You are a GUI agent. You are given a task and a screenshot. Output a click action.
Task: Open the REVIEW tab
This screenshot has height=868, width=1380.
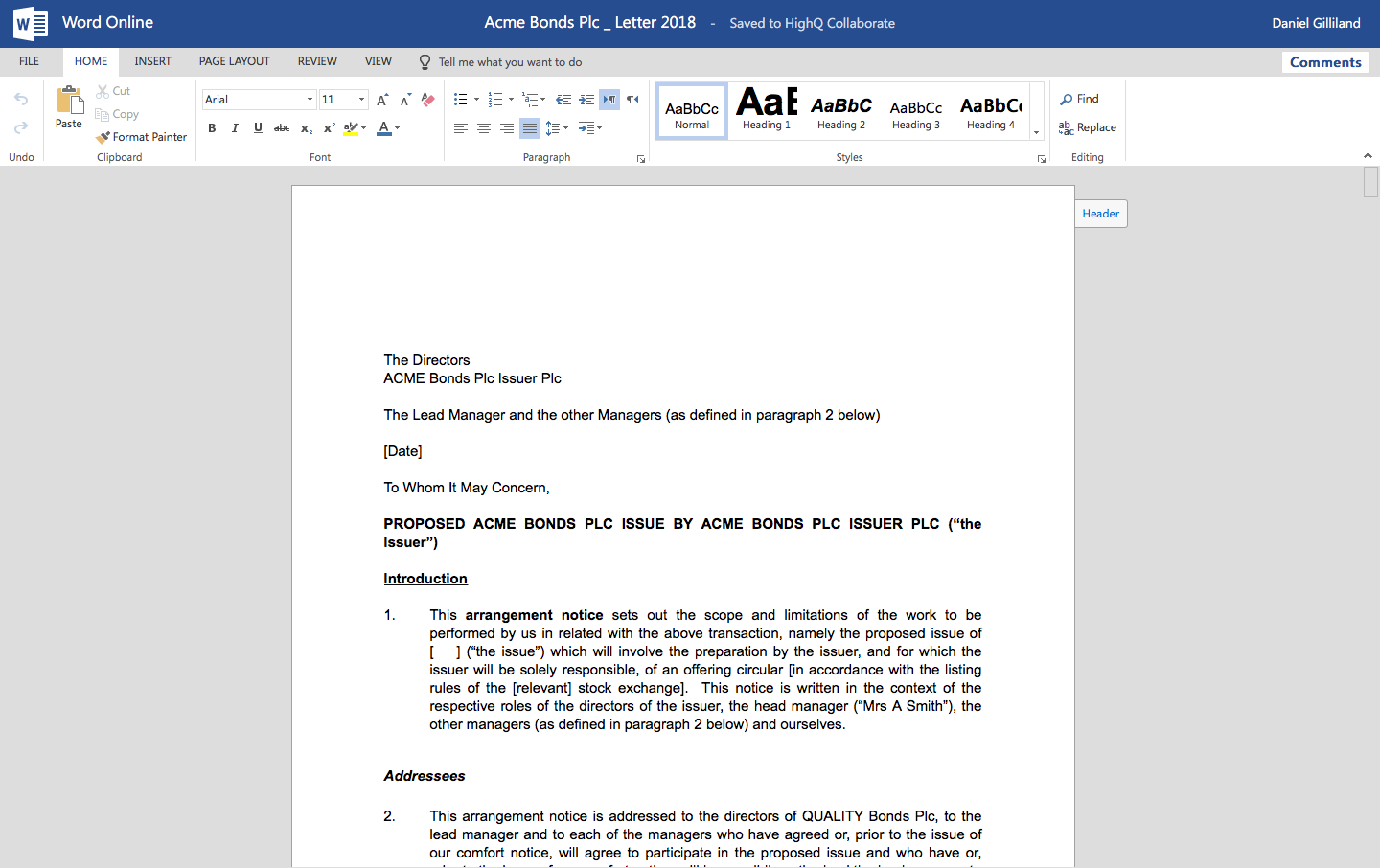click(317, 61)
